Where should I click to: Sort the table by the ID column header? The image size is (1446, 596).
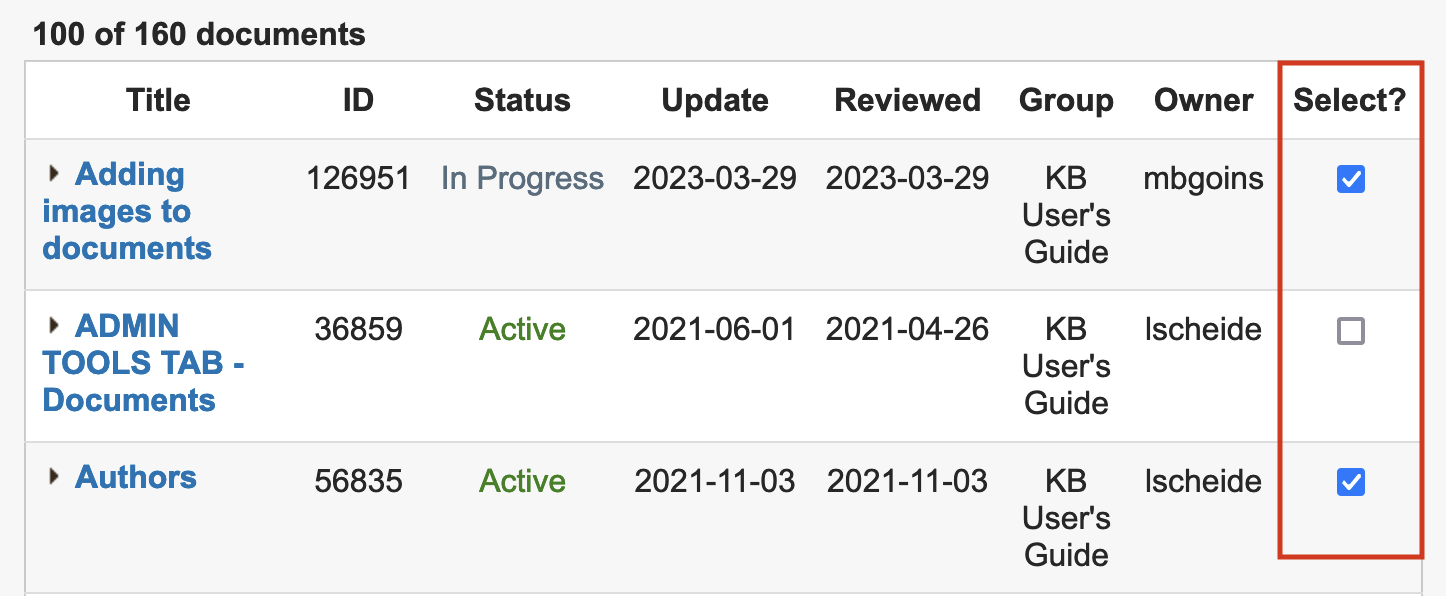click(358, 100)
